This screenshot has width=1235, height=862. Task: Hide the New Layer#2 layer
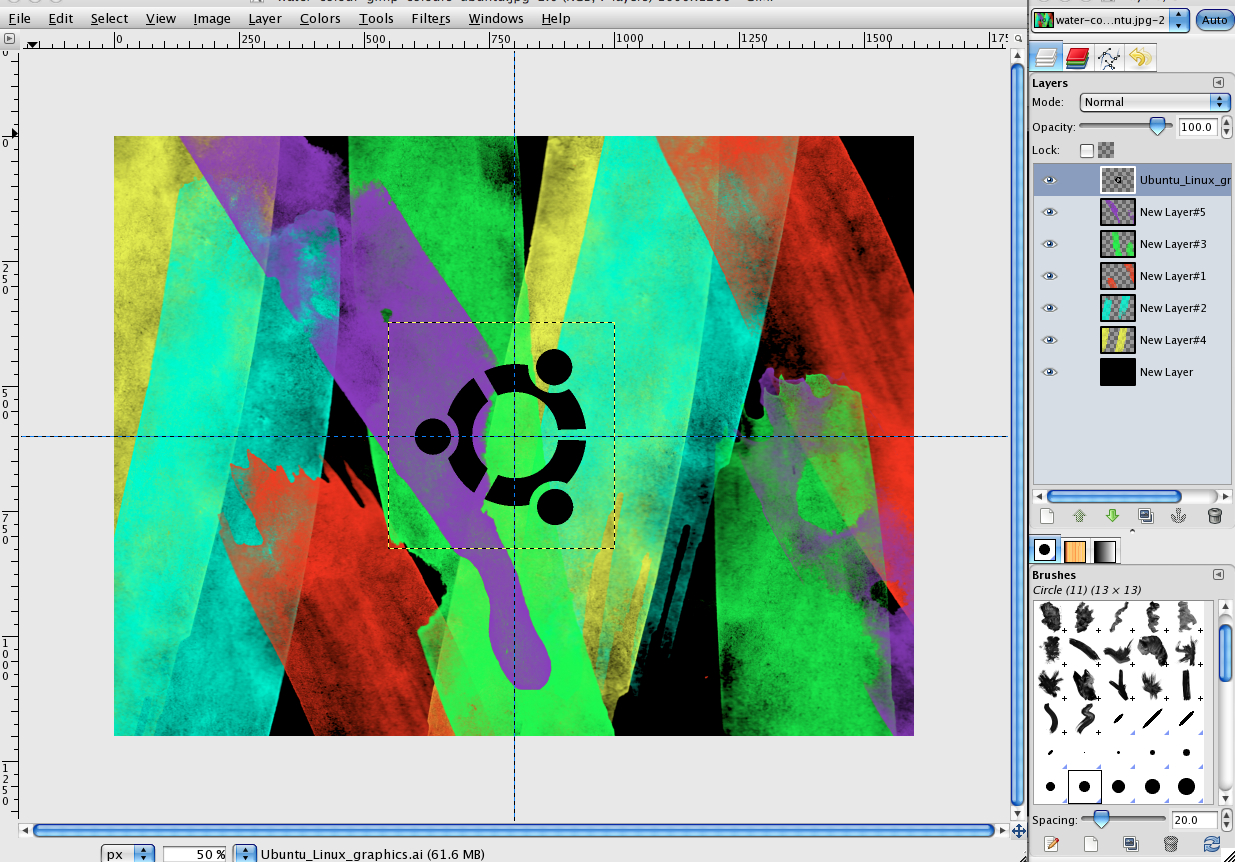pyautogui.click(x=1049, y=308)
